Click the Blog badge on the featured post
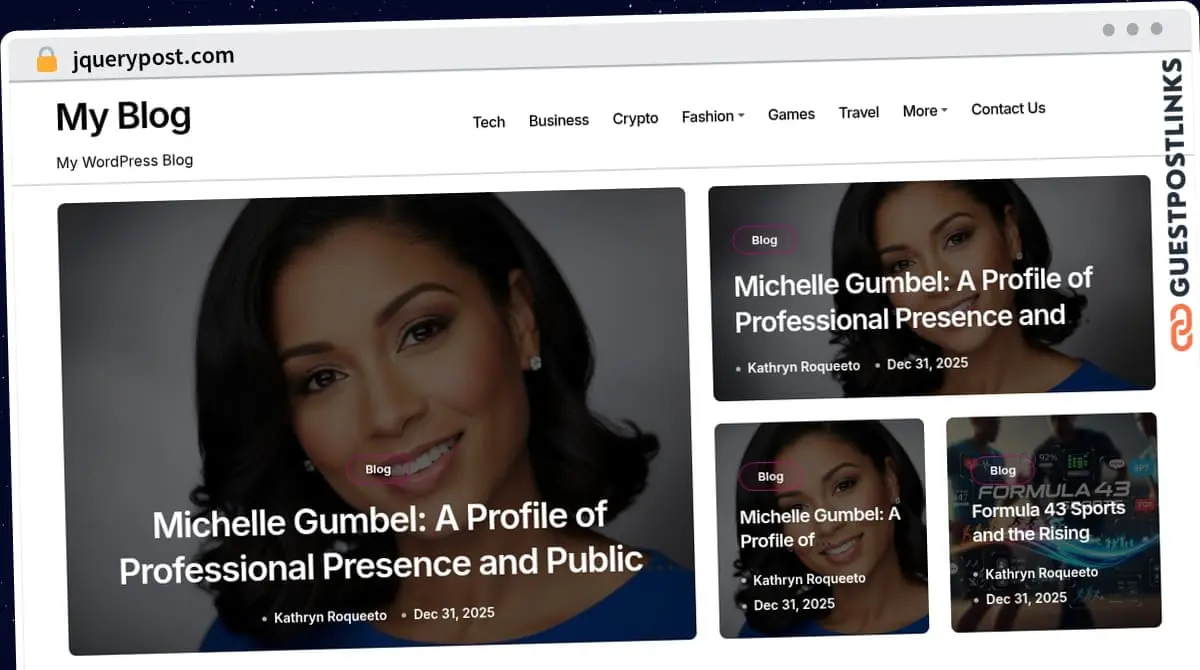 (378, 468)
